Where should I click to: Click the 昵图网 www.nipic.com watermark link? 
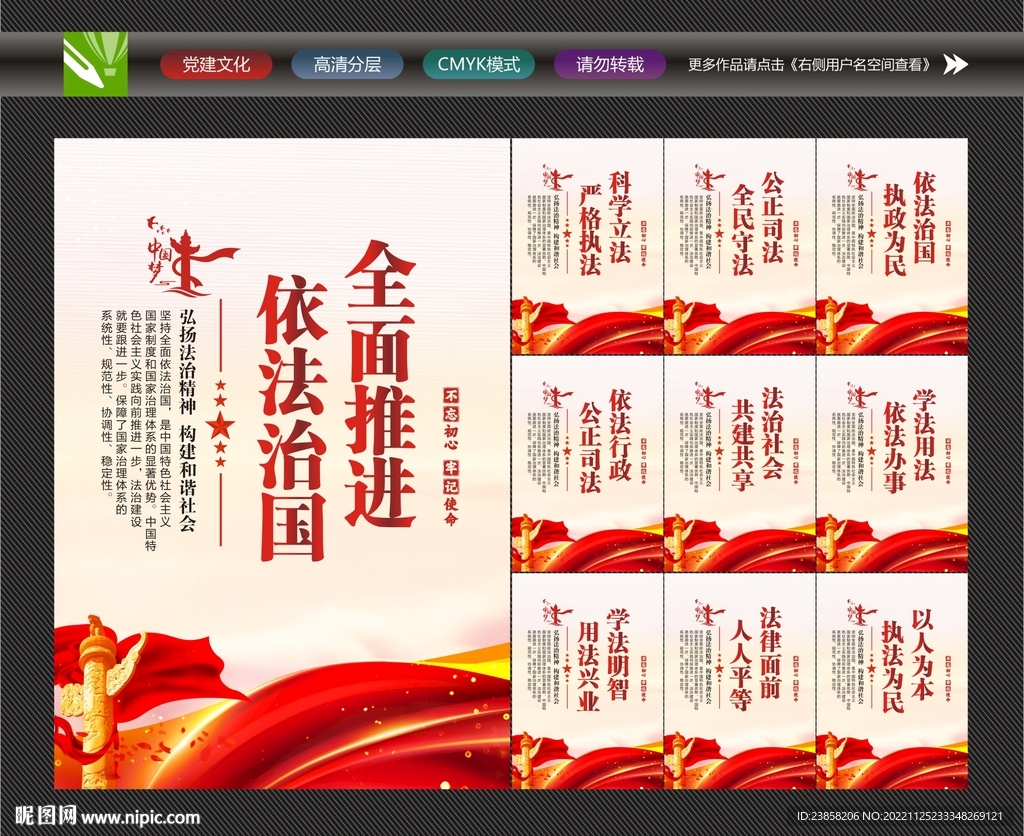(x=107, y=816)
